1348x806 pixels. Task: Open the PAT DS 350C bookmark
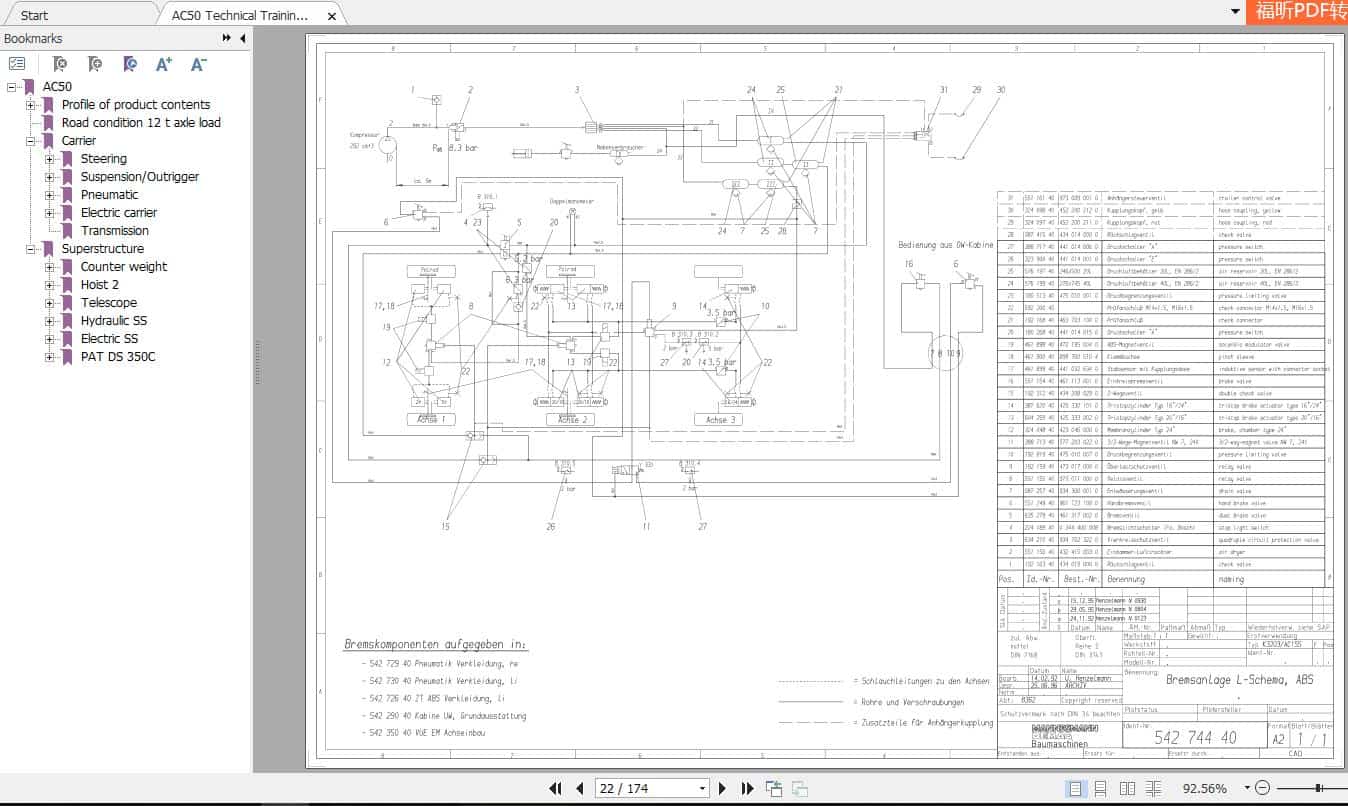click(119, 356)
